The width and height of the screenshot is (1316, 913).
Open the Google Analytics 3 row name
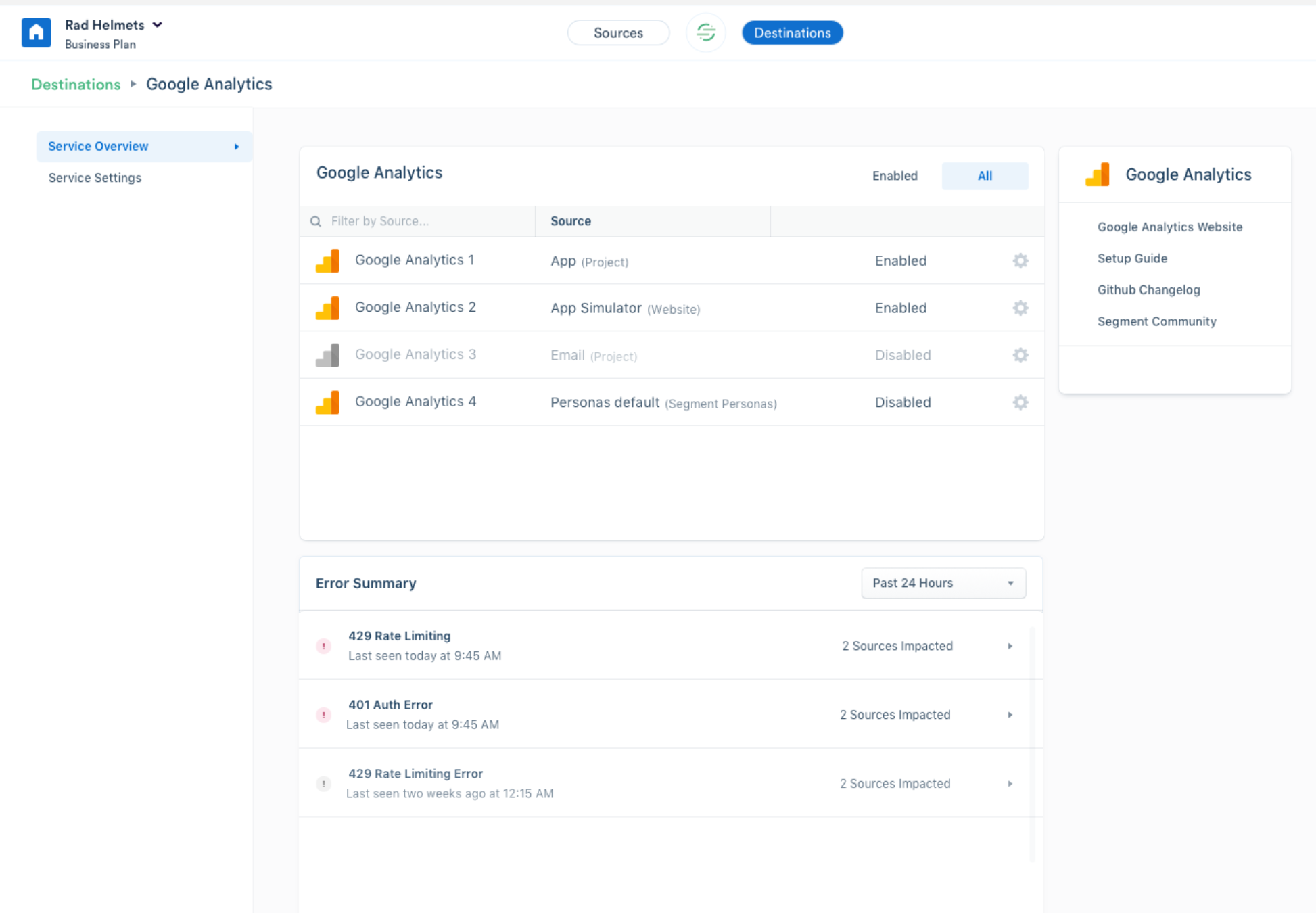coord(415,355)
